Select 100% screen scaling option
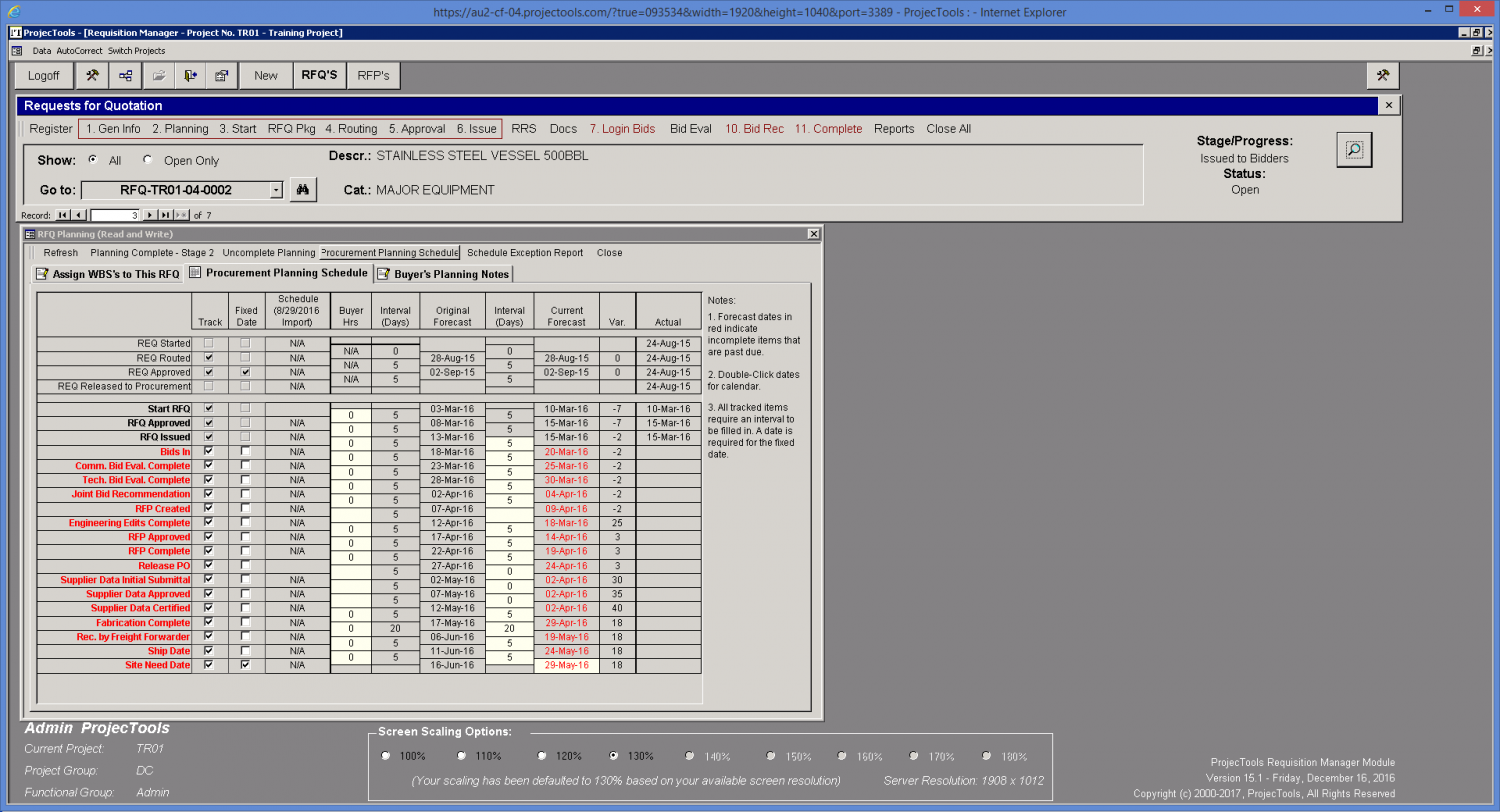The image size is (1500, 812). pyautogui.click(x=386, y=756)
